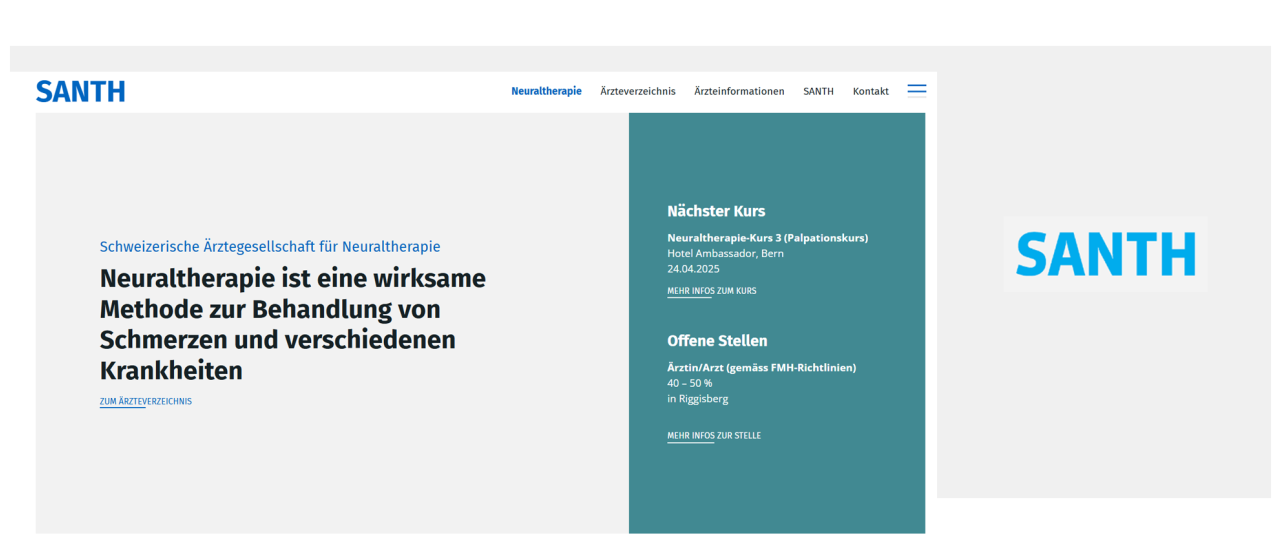
Task: Click the in Riggisberg job location text
Action: 697,398
